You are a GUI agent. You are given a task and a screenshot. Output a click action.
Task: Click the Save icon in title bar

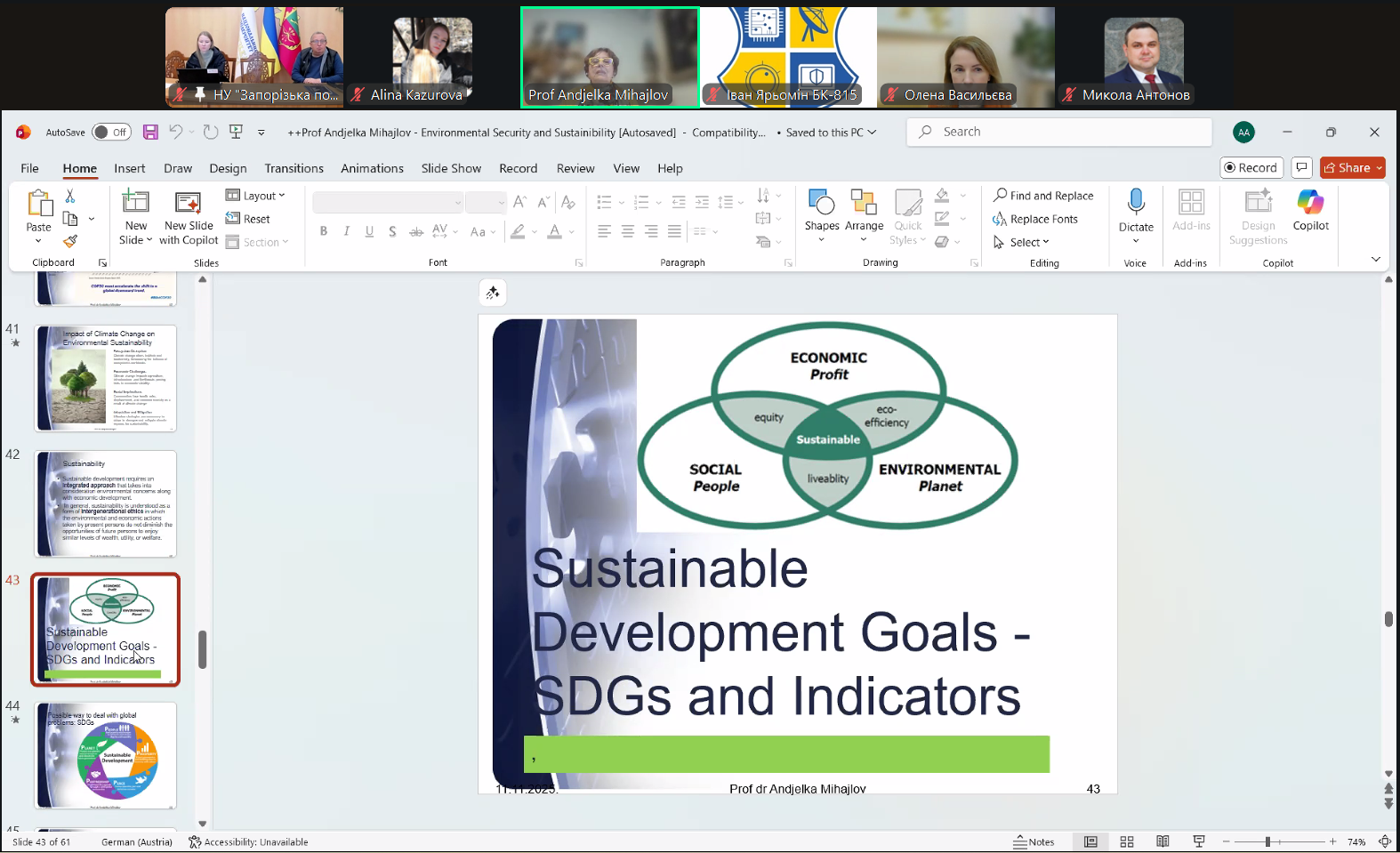[x=150, y=132]
